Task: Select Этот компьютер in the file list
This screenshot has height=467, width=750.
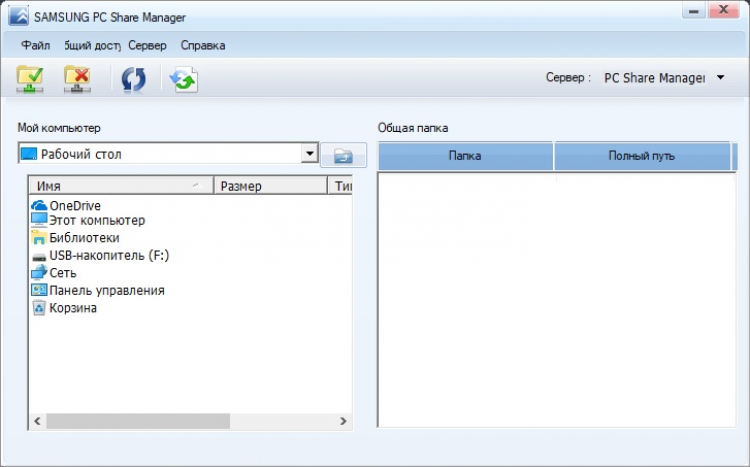Action: (96, 220)
